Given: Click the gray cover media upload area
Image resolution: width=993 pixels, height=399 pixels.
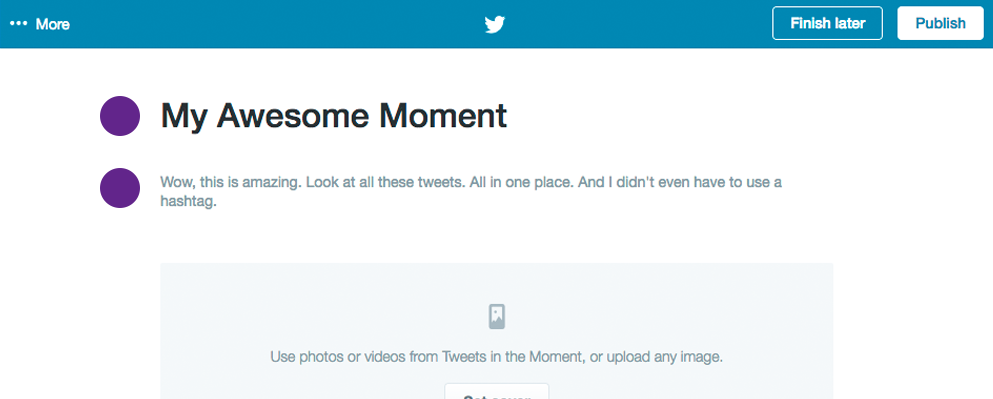Looking at the screenshot, I should pyautogui.click(x=496, y=331).
